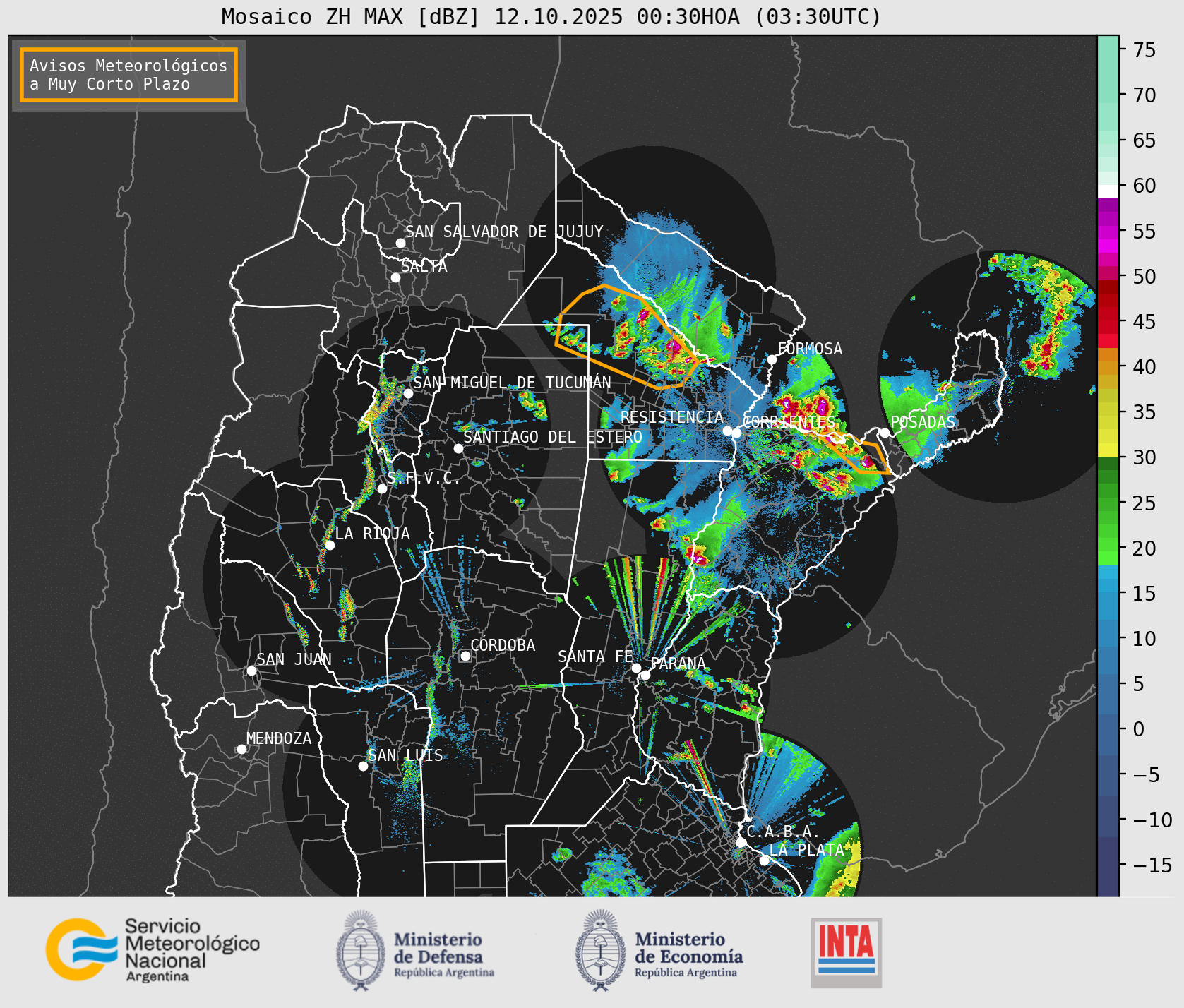Click the POSADAS label text

click(923, 422)
